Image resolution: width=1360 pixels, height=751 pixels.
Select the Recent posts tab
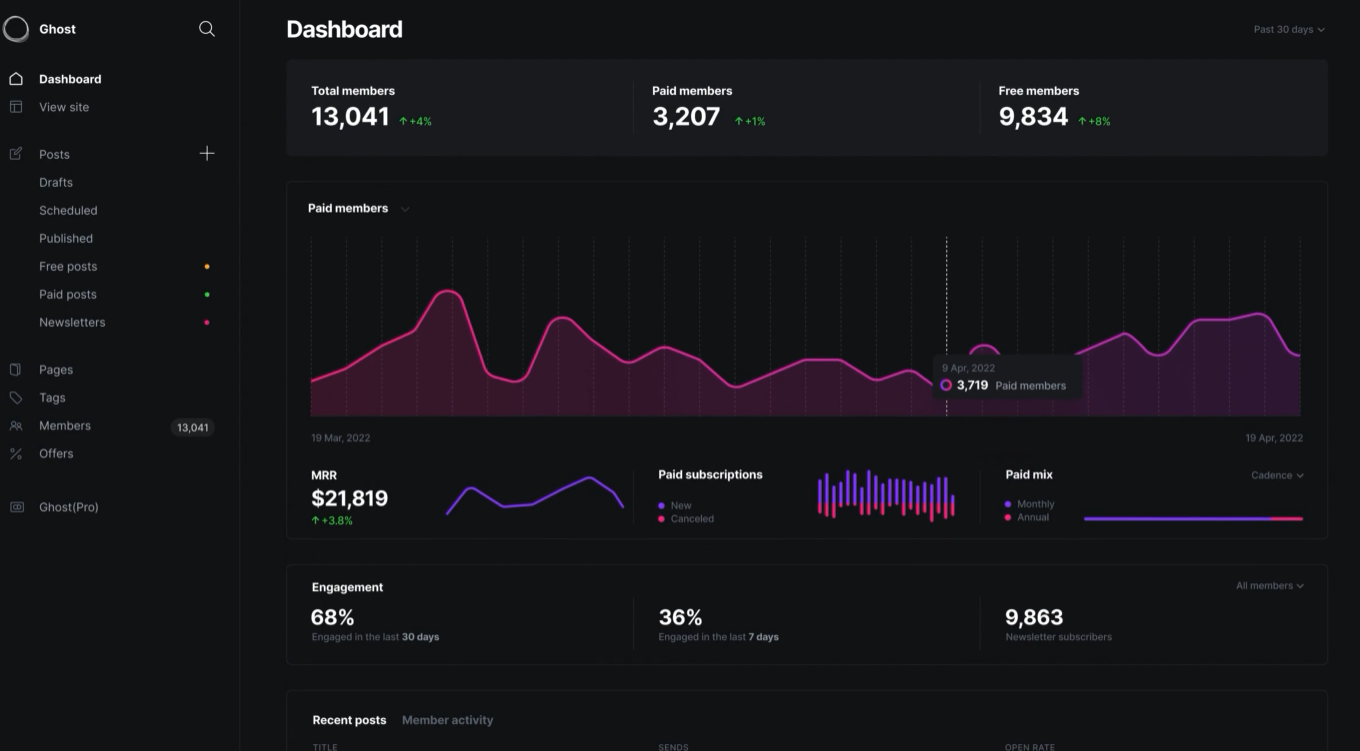(x=349, y=720)
